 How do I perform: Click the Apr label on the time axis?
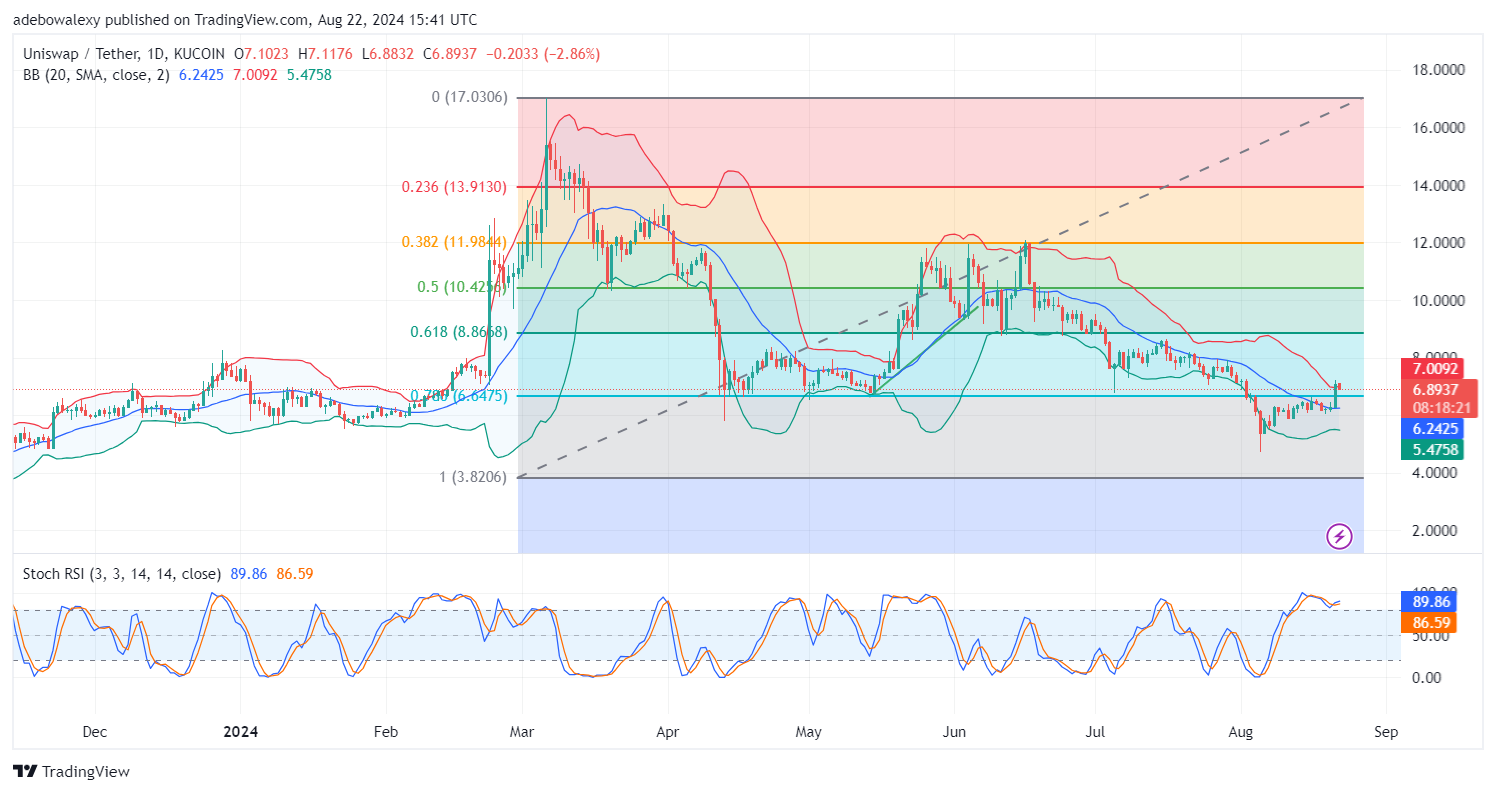pos(666,731)
